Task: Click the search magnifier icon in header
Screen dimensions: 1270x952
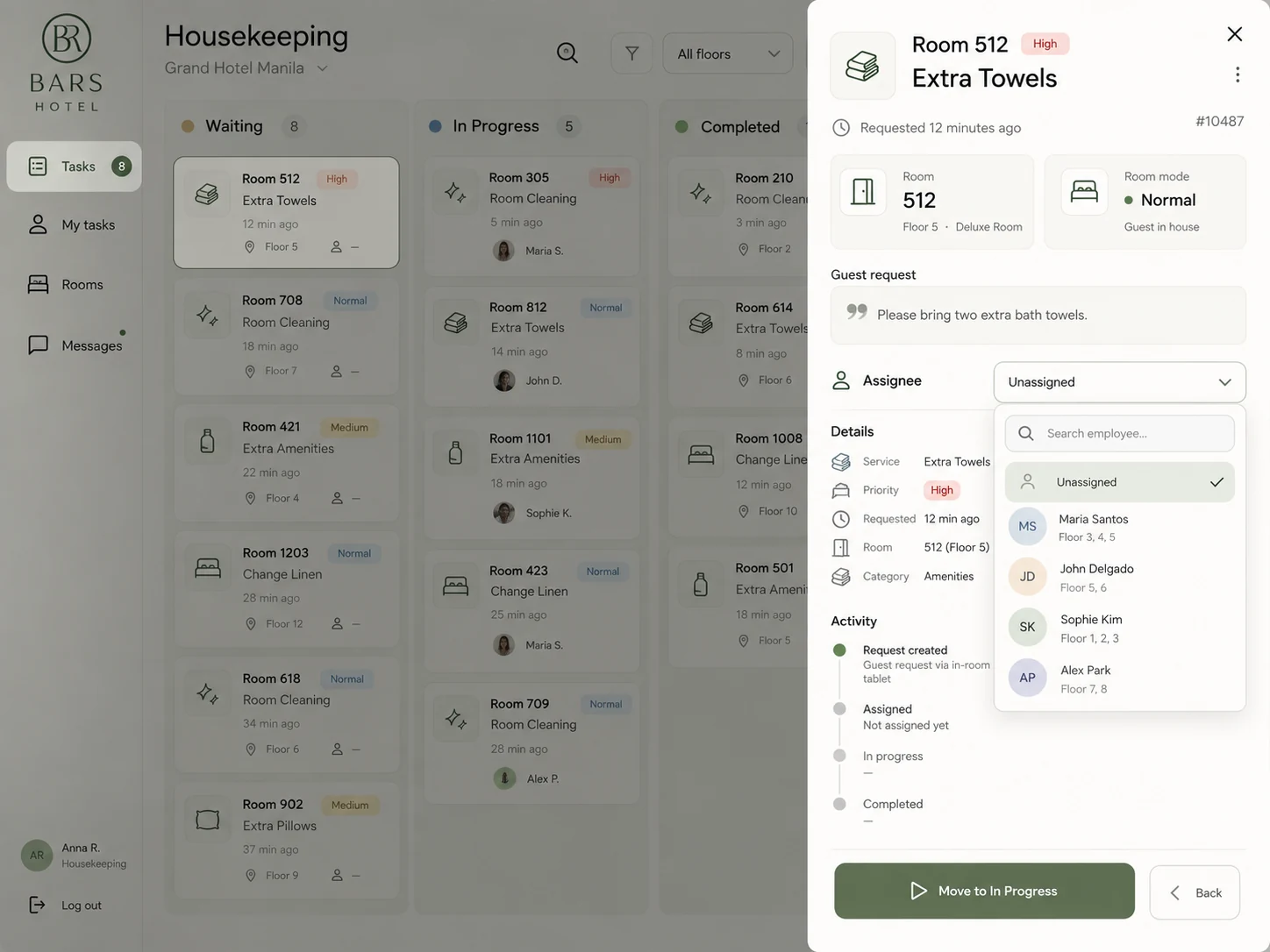Action: (567, 53)
